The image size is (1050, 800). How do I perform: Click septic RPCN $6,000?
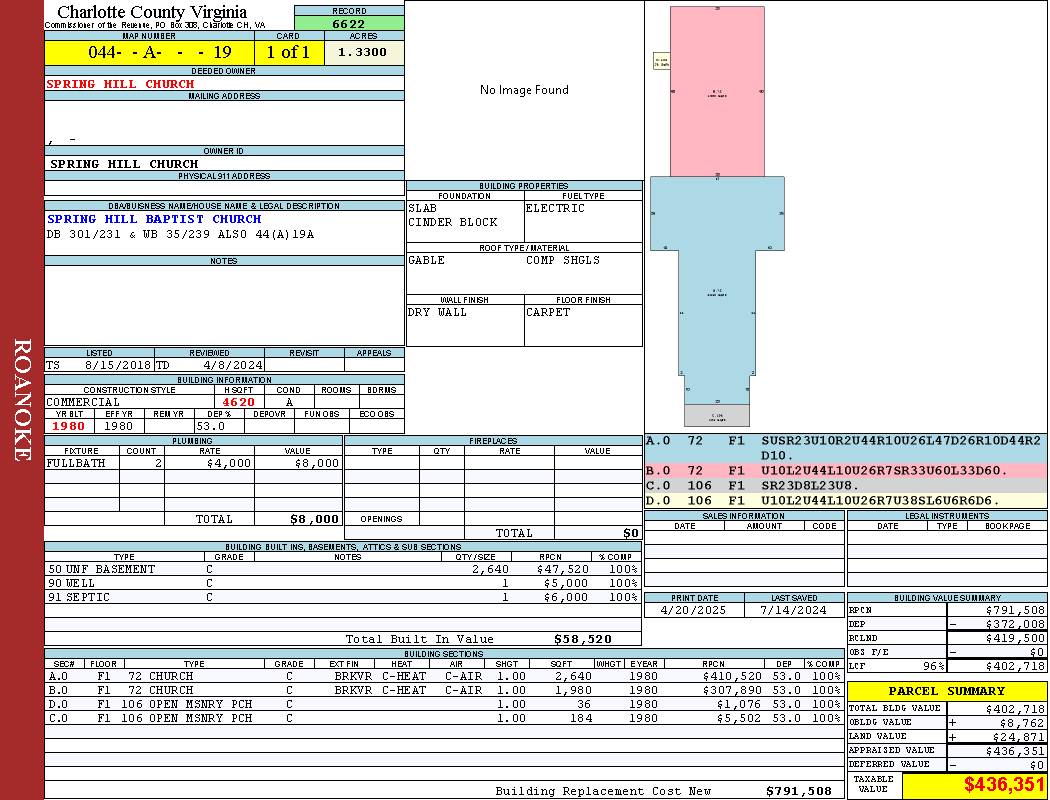click(x=566, y=597)
